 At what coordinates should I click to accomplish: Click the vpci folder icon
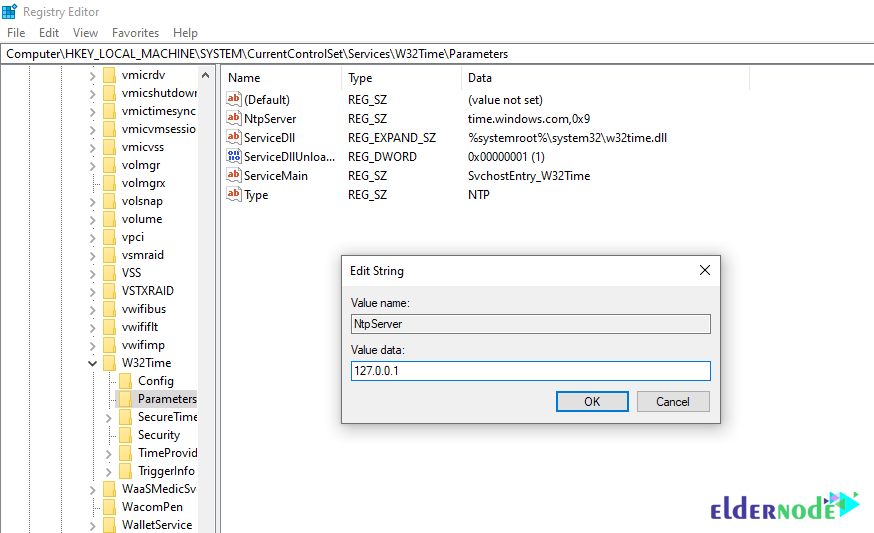[110, 237]
